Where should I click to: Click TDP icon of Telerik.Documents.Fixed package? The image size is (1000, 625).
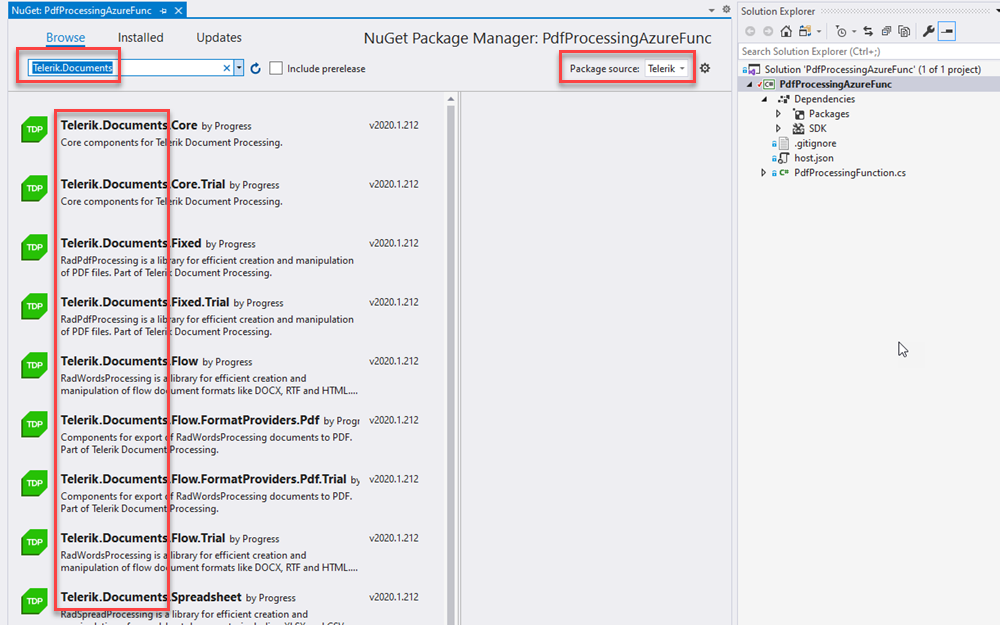(34, 247)
